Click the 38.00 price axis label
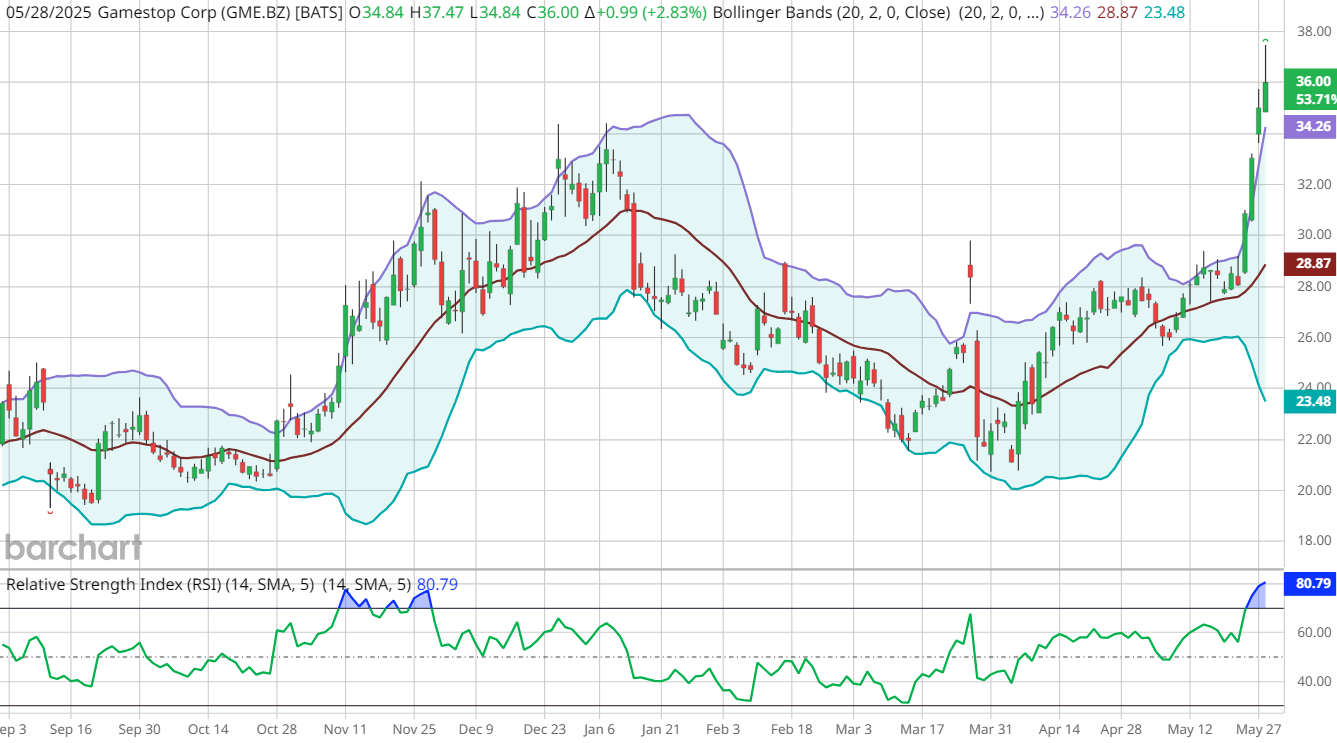 pos(1313,31)
